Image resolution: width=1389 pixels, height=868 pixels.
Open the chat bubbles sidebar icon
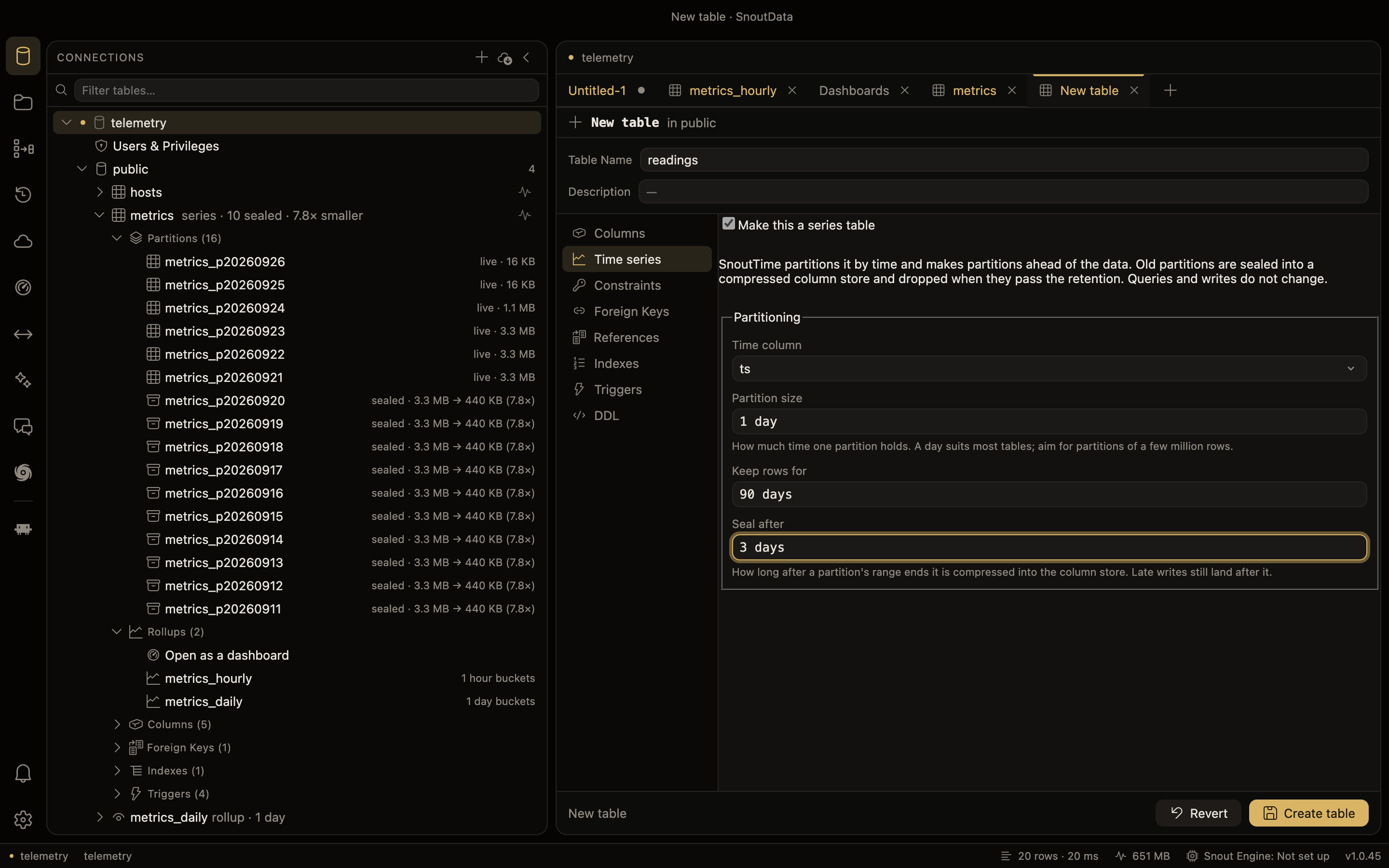pos(23,427)
